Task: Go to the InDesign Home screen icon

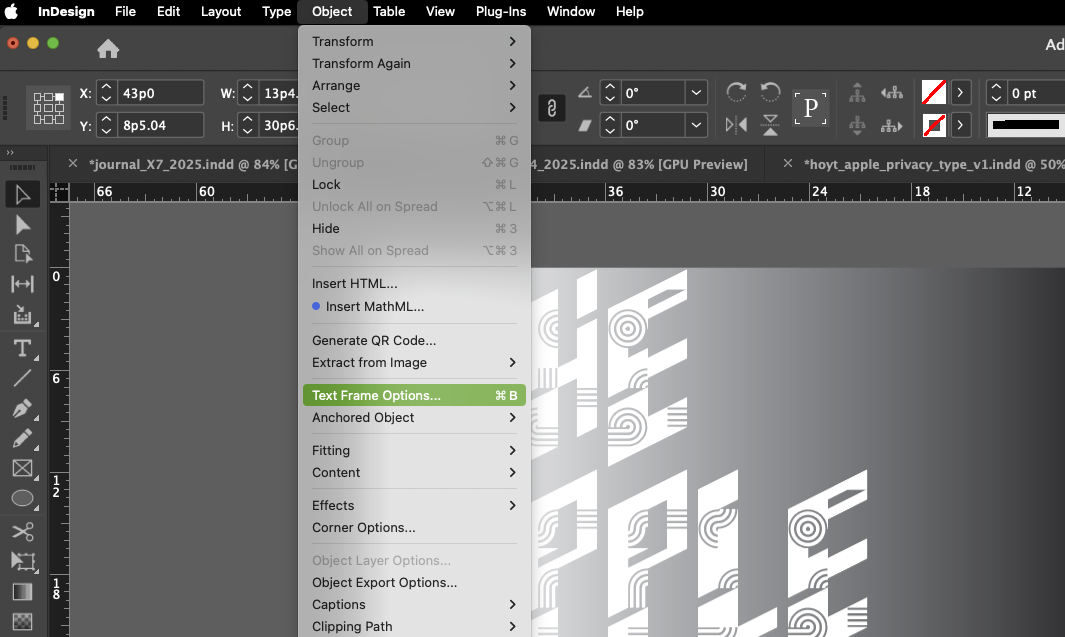Action: click(x=108, y=49)
